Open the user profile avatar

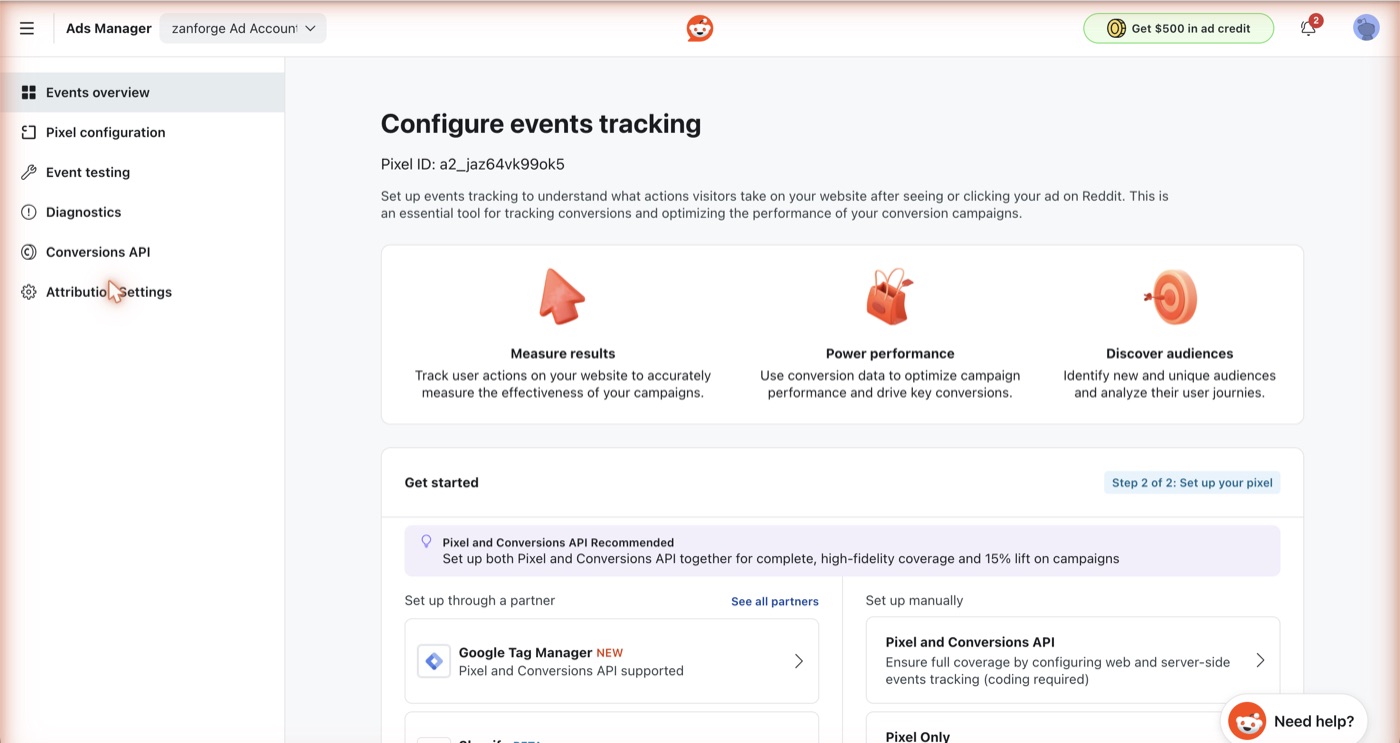1366,28
